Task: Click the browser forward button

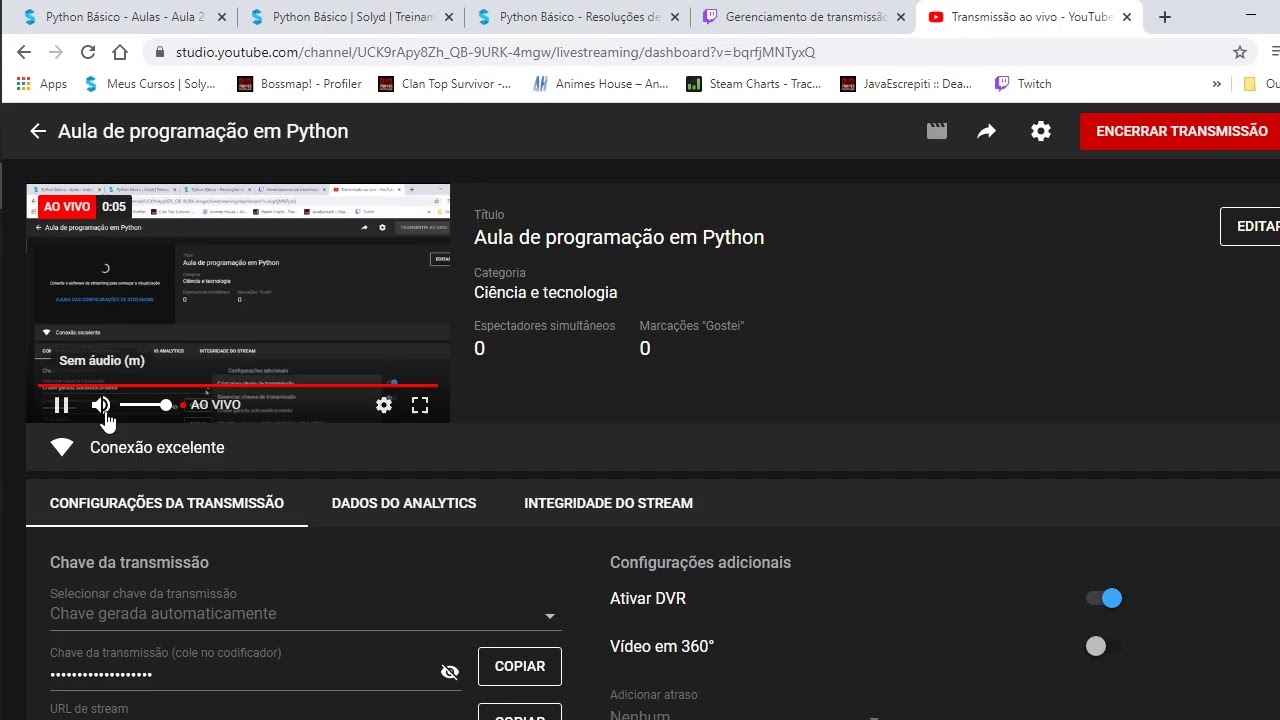Action: tap(56, 52)
